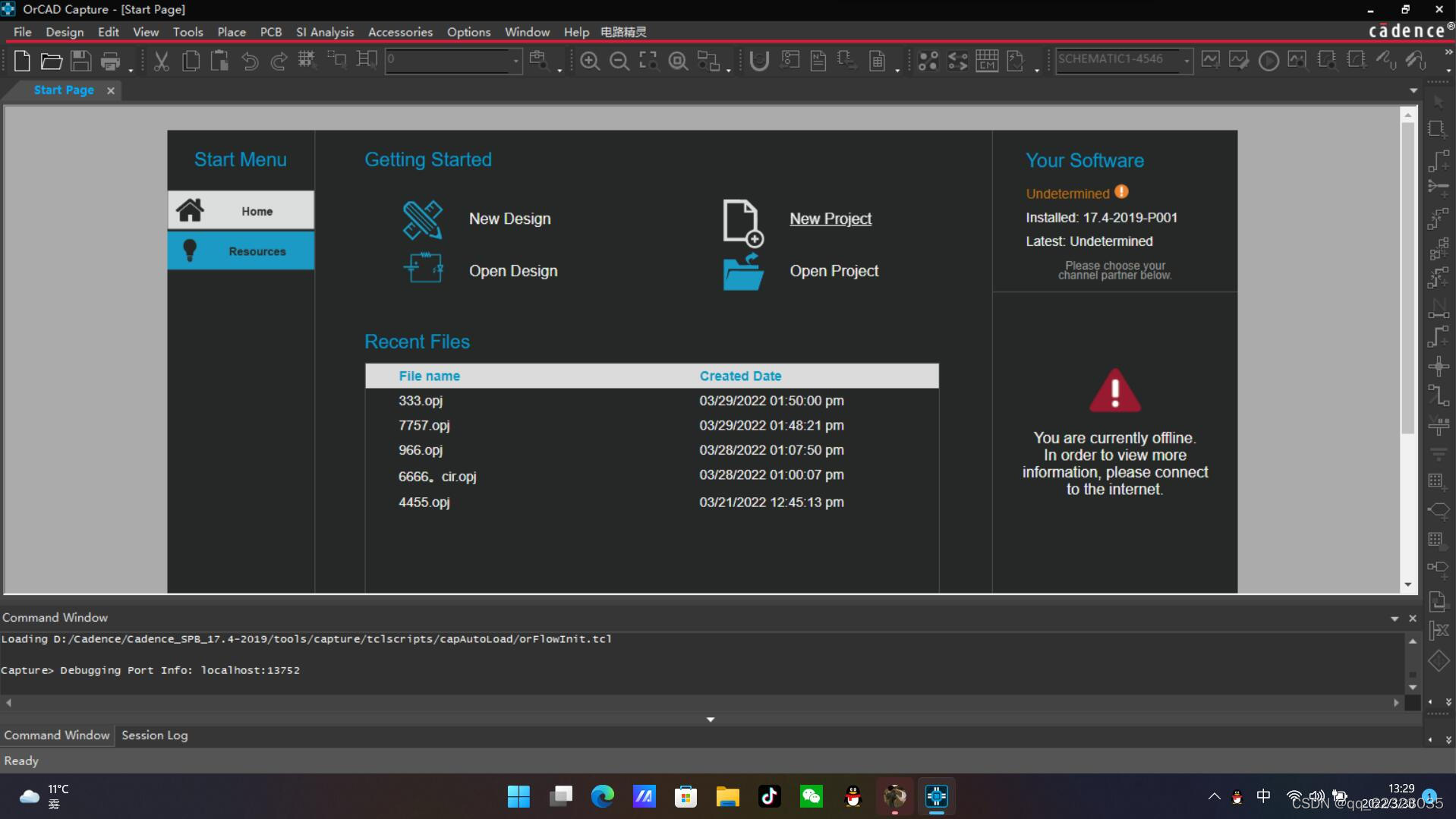Click the Open Project folder icon
1456x819 pixels.
742,272
